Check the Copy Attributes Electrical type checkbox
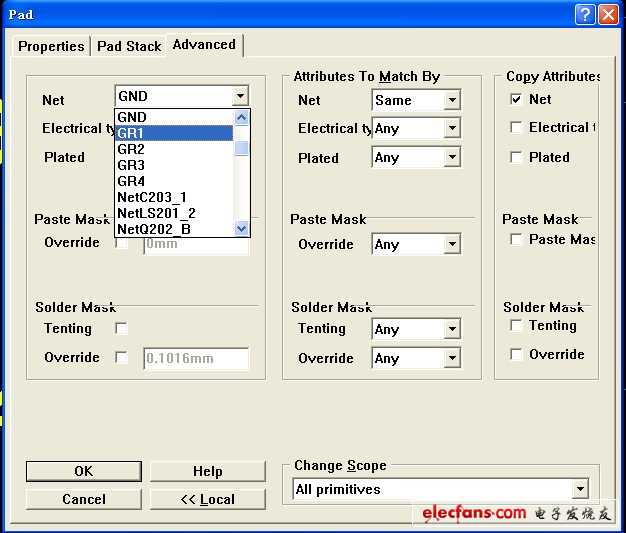626x533 pixels. click(516, 127)
